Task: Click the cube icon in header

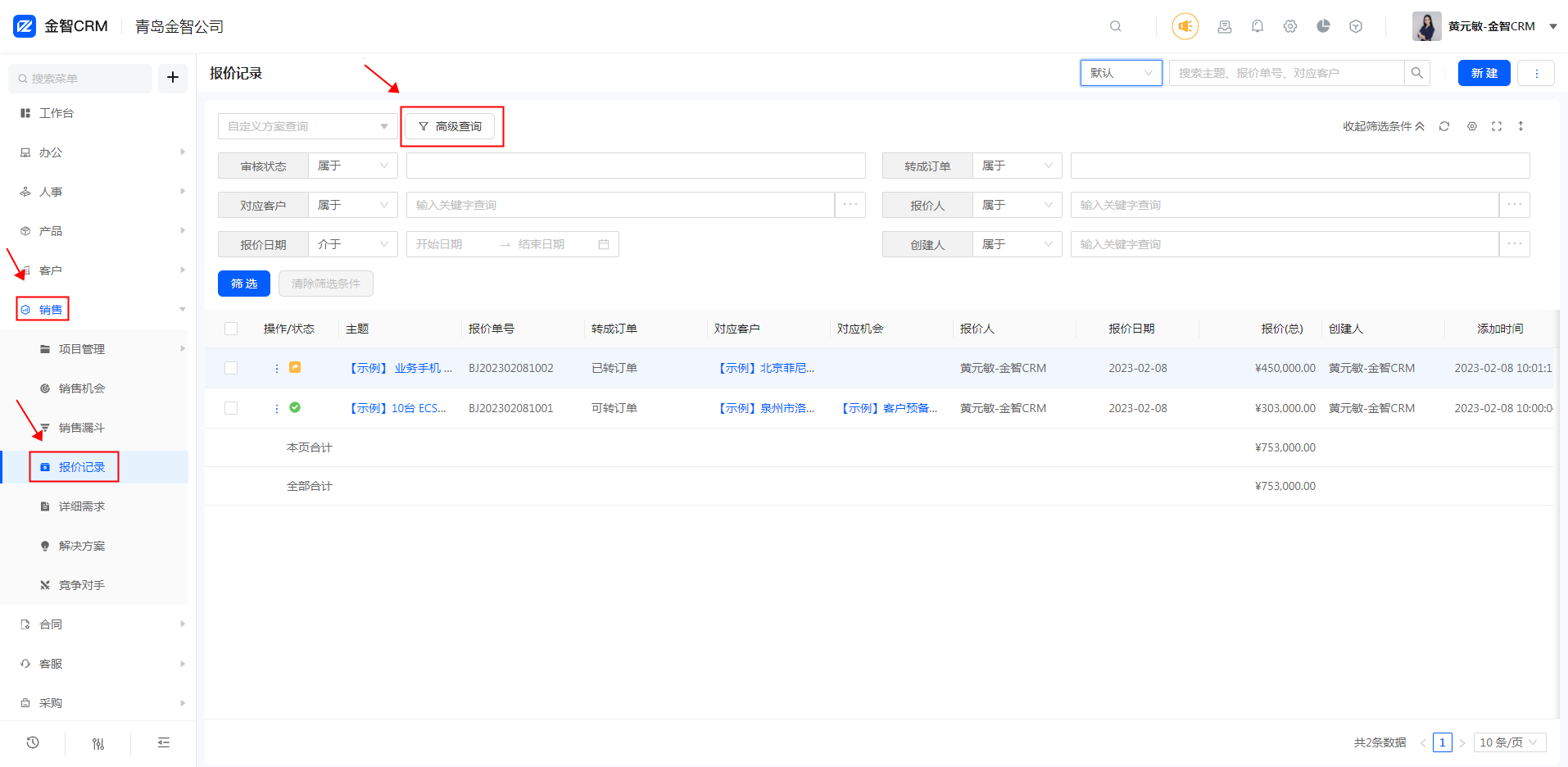Action: [1356, 26]
